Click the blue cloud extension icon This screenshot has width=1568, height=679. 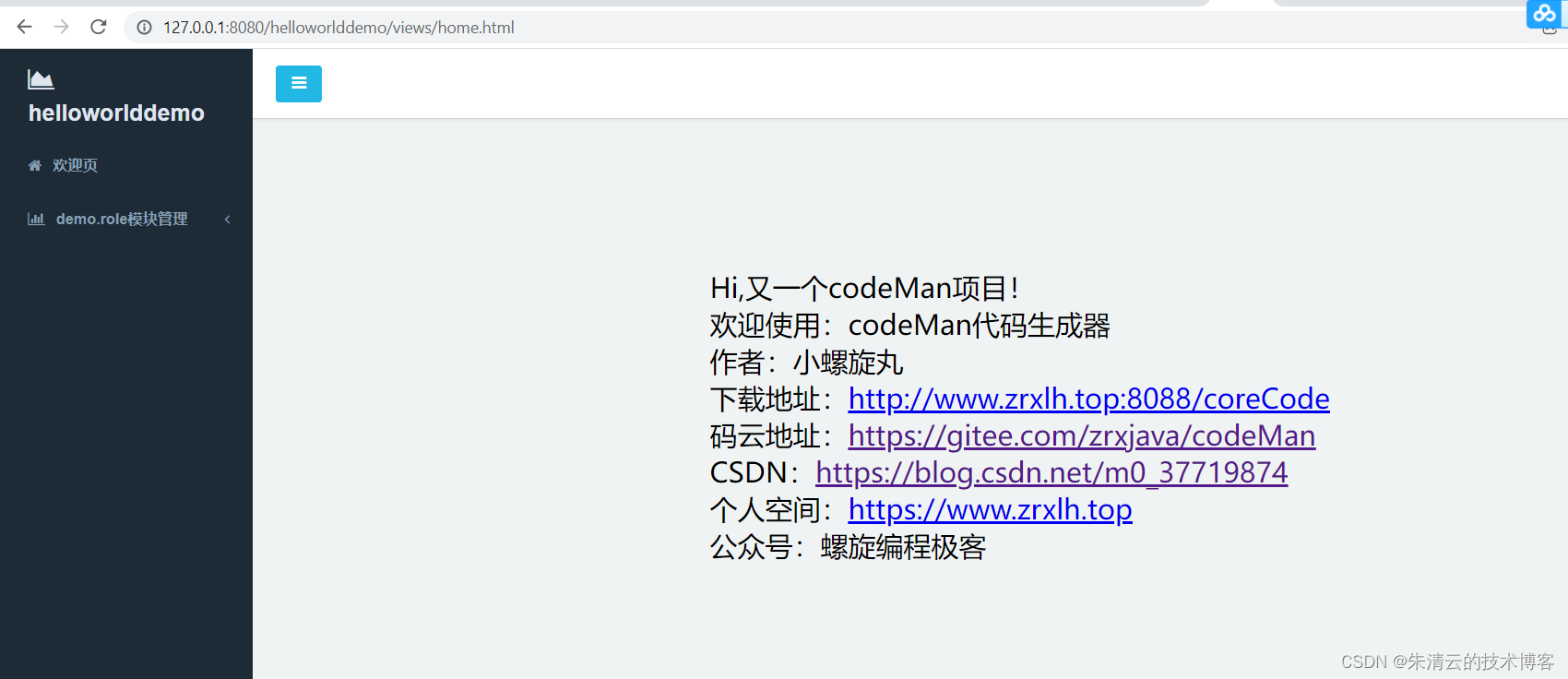1545,14
